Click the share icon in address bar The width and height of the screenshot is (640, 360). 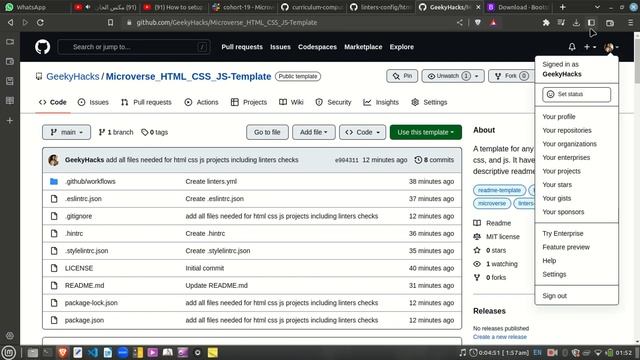coord(460,22)
